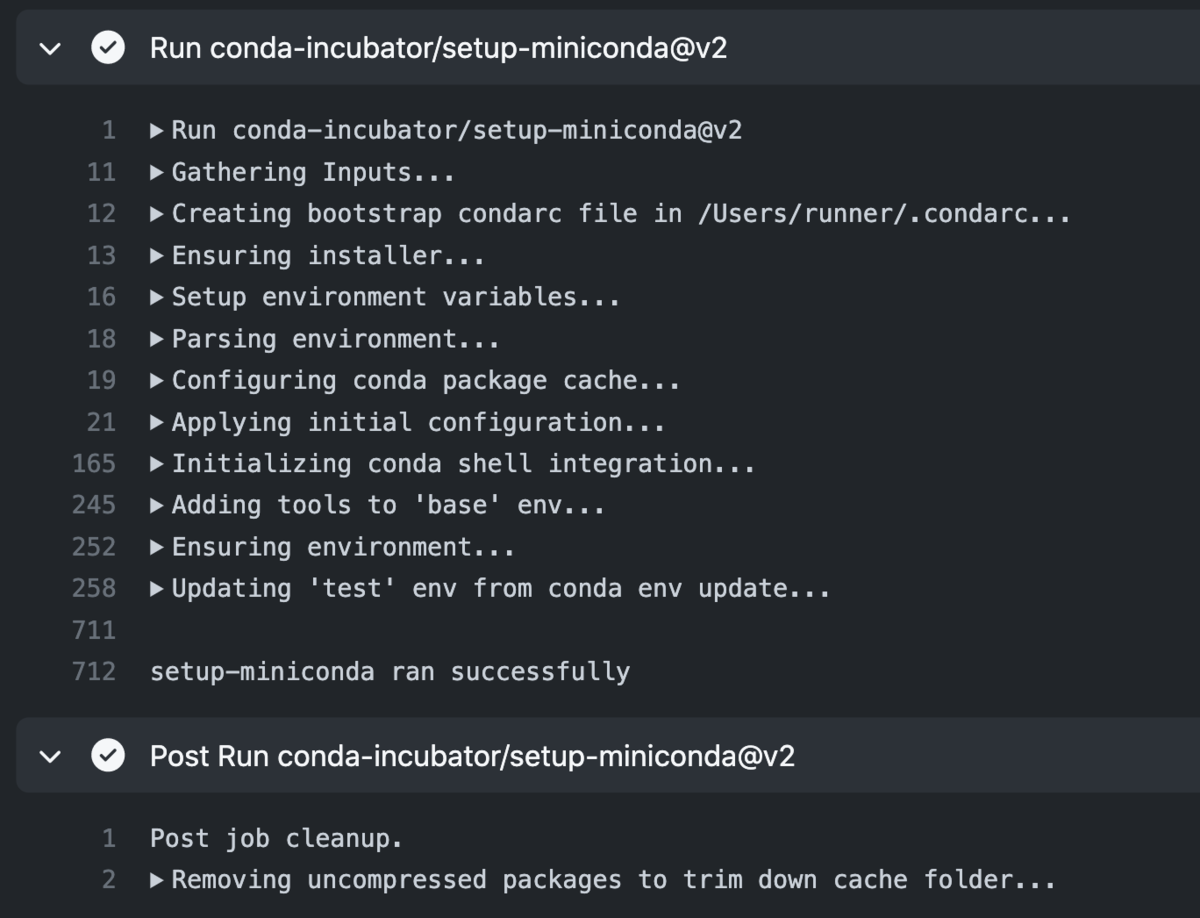
Task: Click the checkmark icon on Post Run step
Action: [108, 756]
